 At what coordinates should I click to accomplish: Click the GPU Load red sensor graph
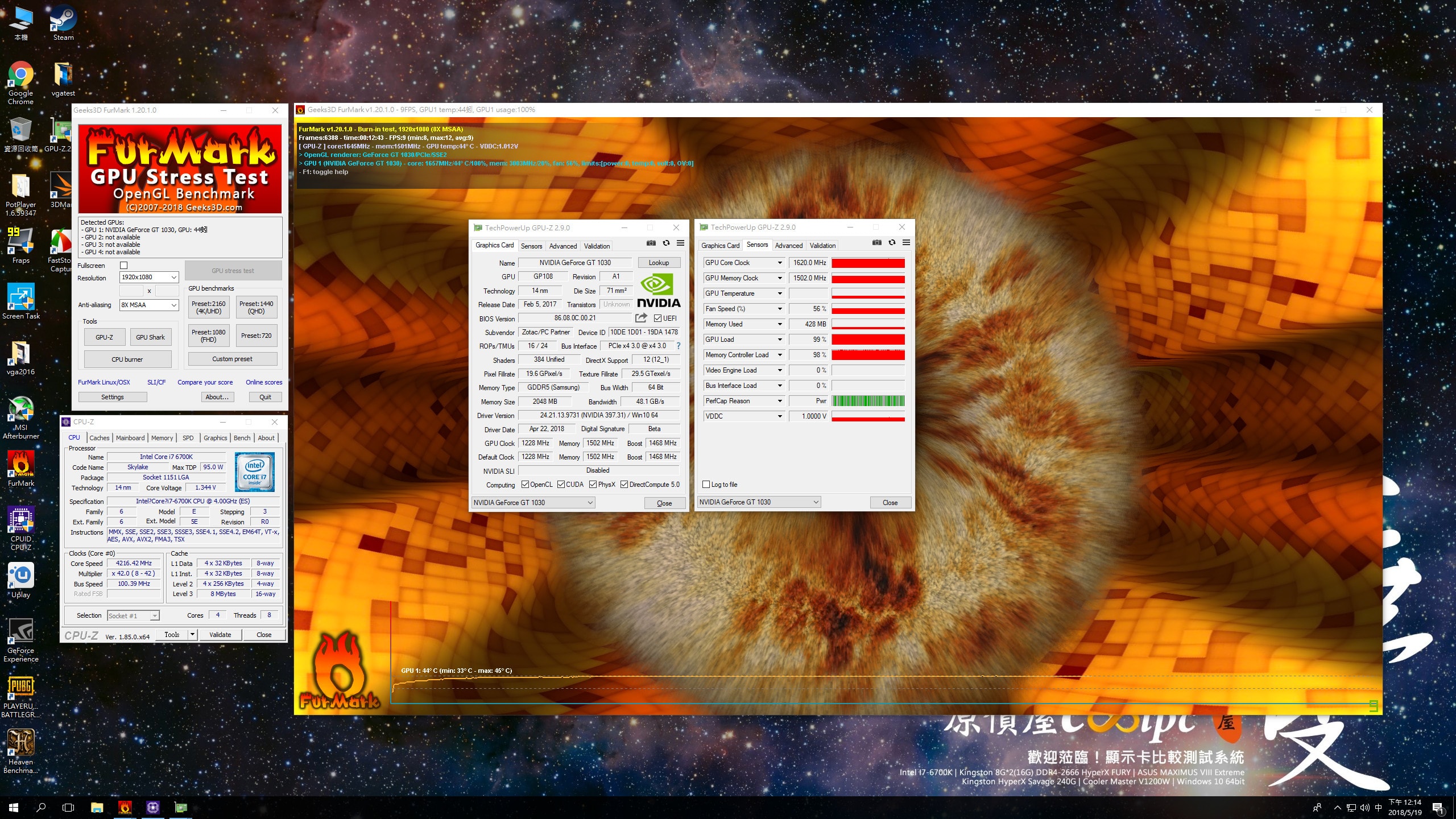[868, 340]
